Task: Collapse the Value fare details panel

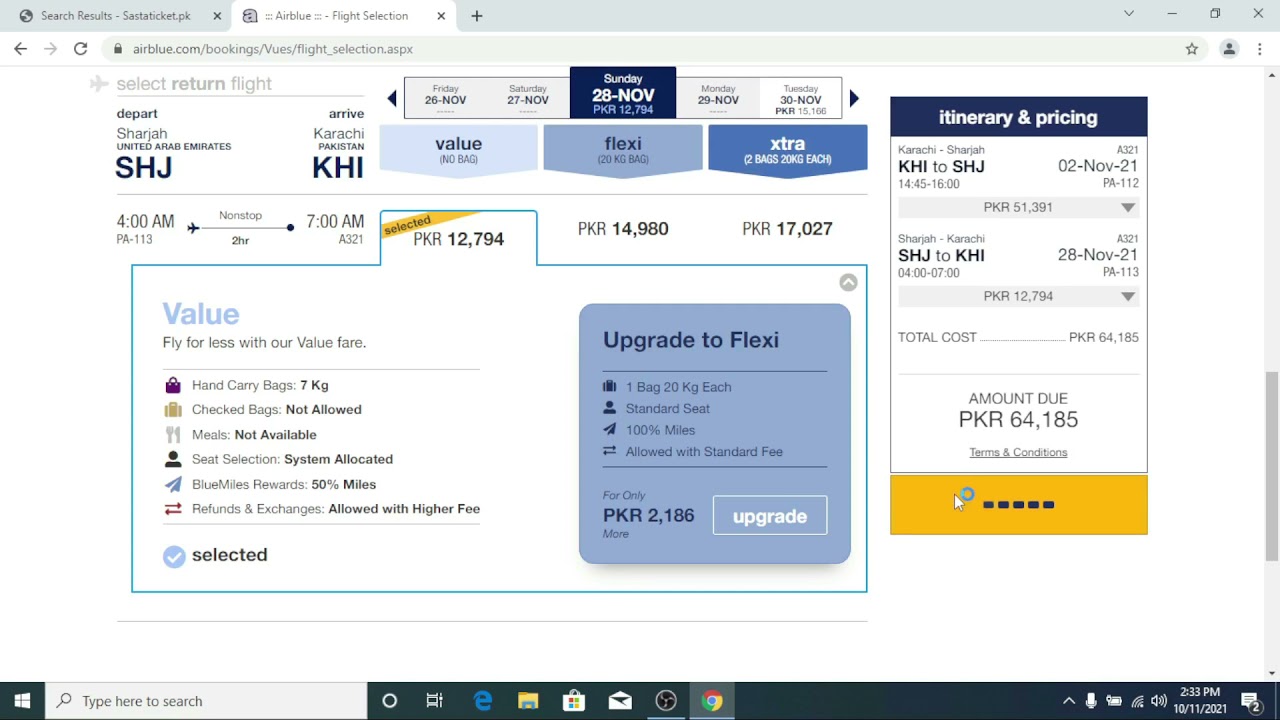Action: coord(848,283)
